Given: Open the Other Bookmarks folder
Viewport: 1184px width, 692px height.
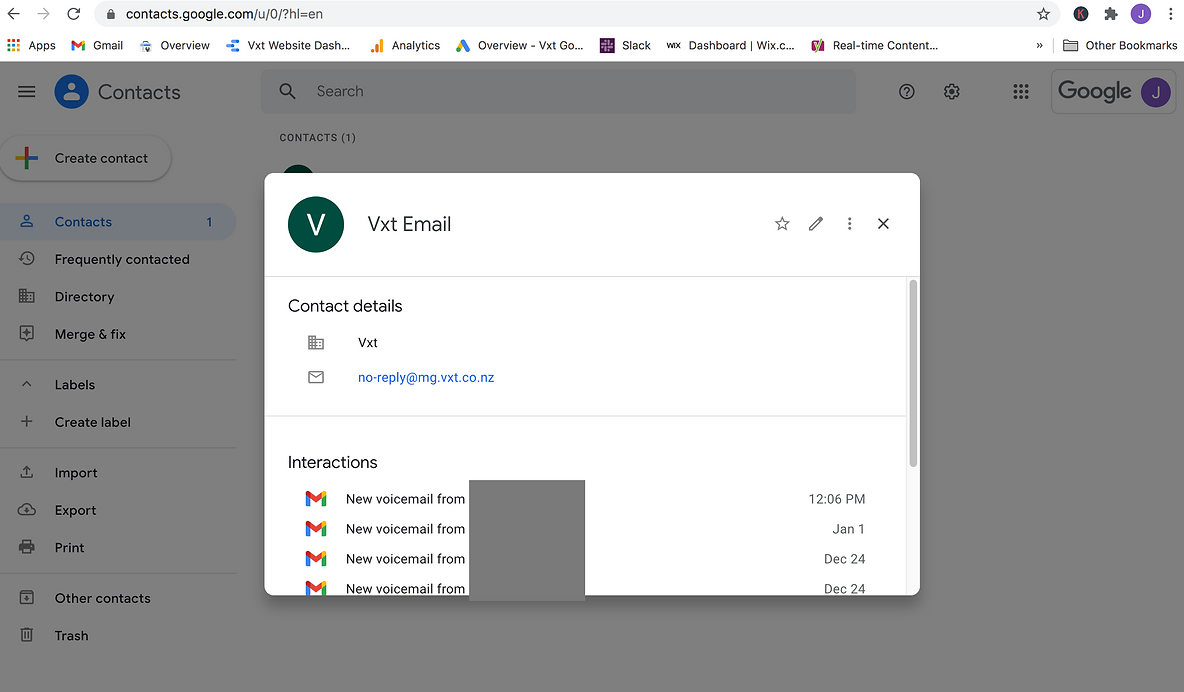Looking at the screenshot, I should coord(1120,45).
